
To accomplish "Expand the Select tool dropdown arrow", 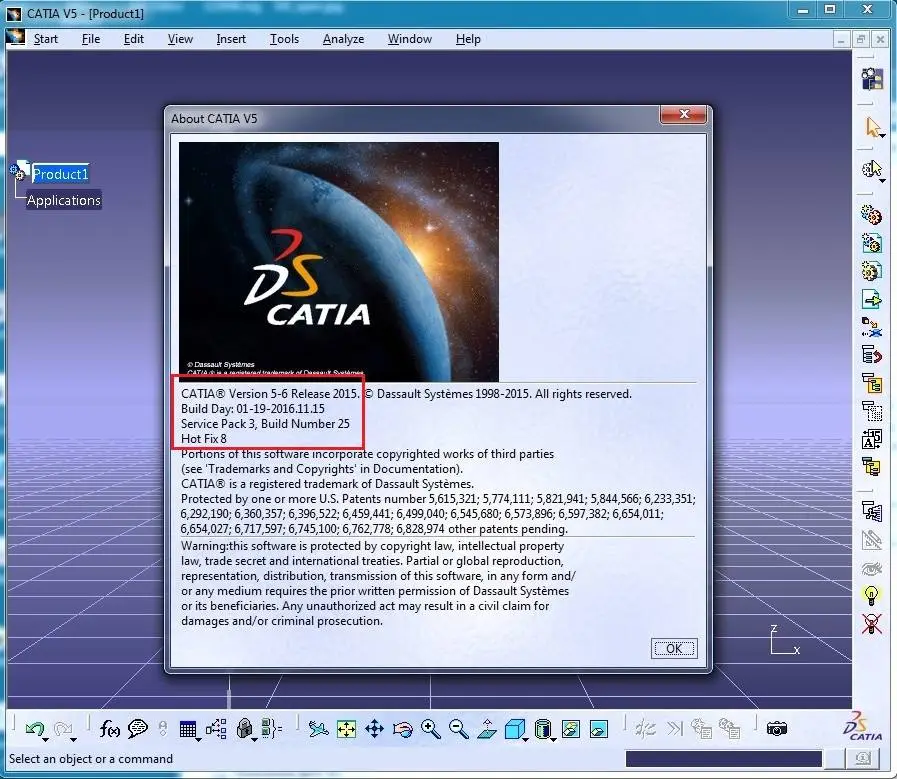I will click(x=883, y=136).
